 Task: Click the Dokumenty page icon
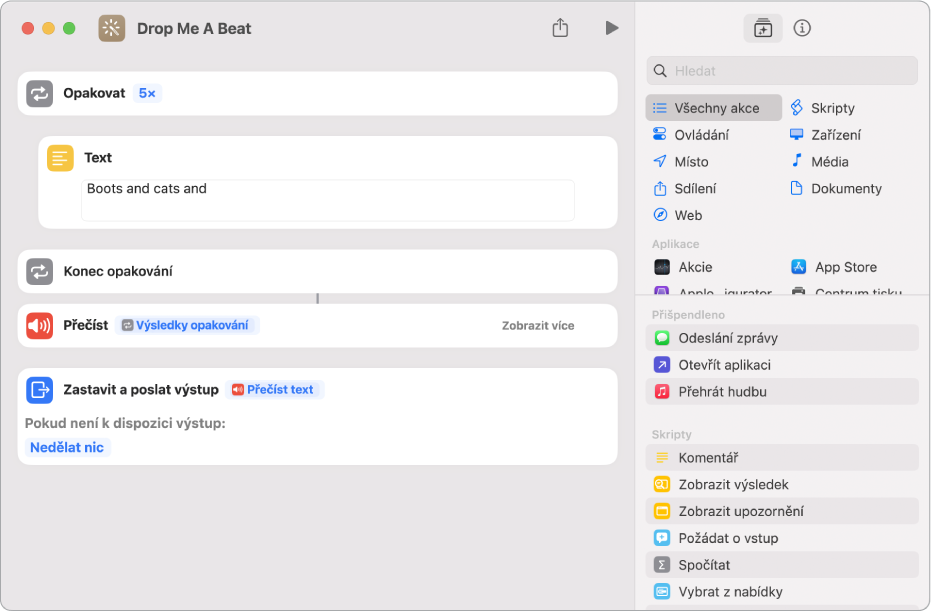click(x=796, y=188)
